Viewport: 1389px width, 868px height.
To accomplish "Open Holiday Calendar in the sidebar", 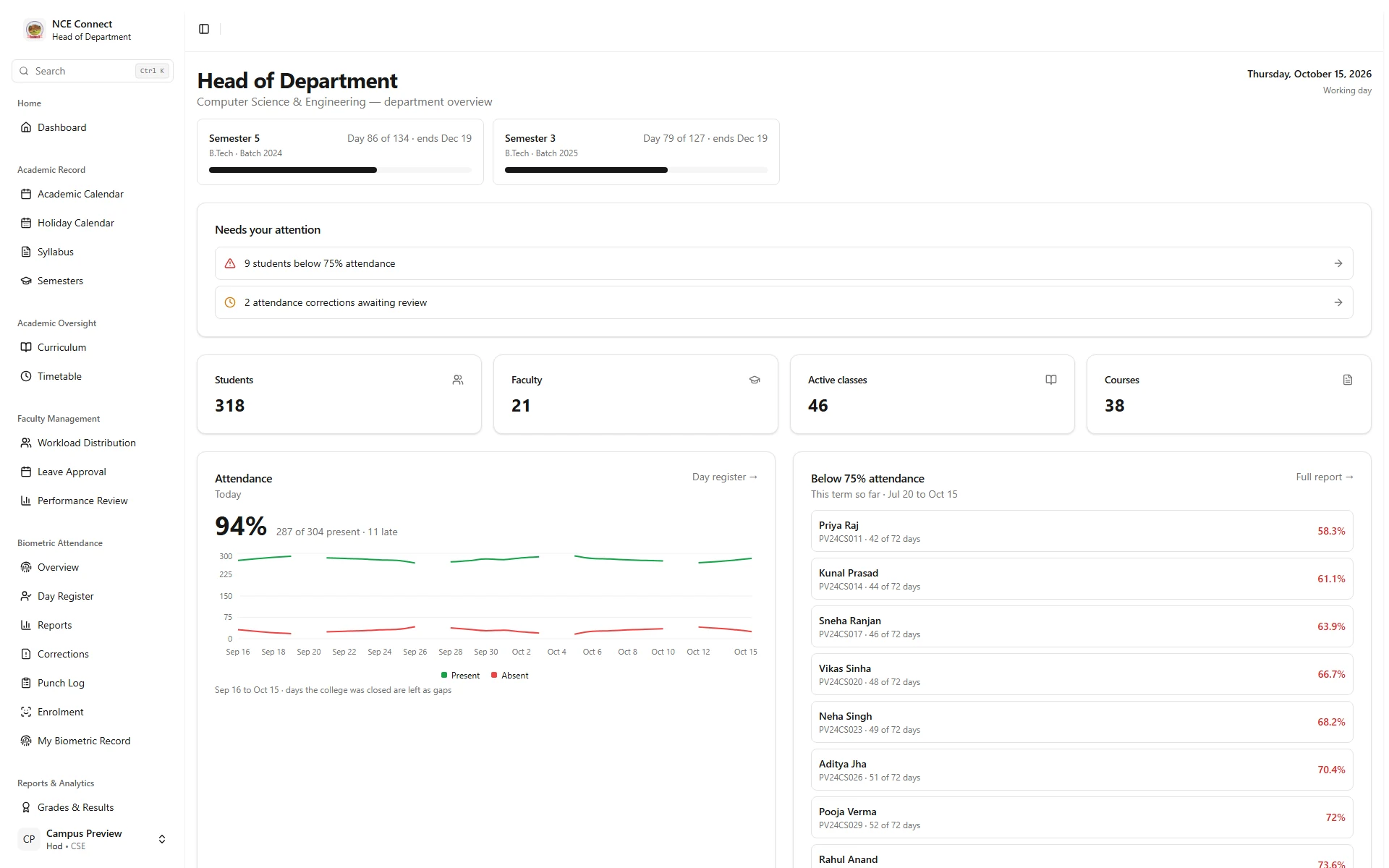I will (x=93, y=223).
